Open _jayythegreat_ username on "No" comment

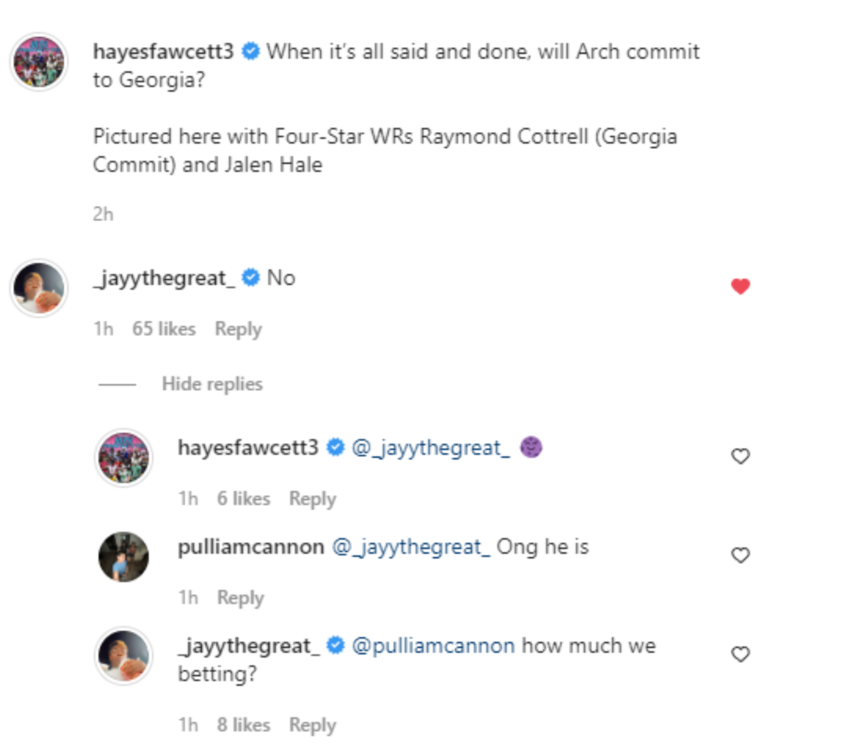[164, 278]
